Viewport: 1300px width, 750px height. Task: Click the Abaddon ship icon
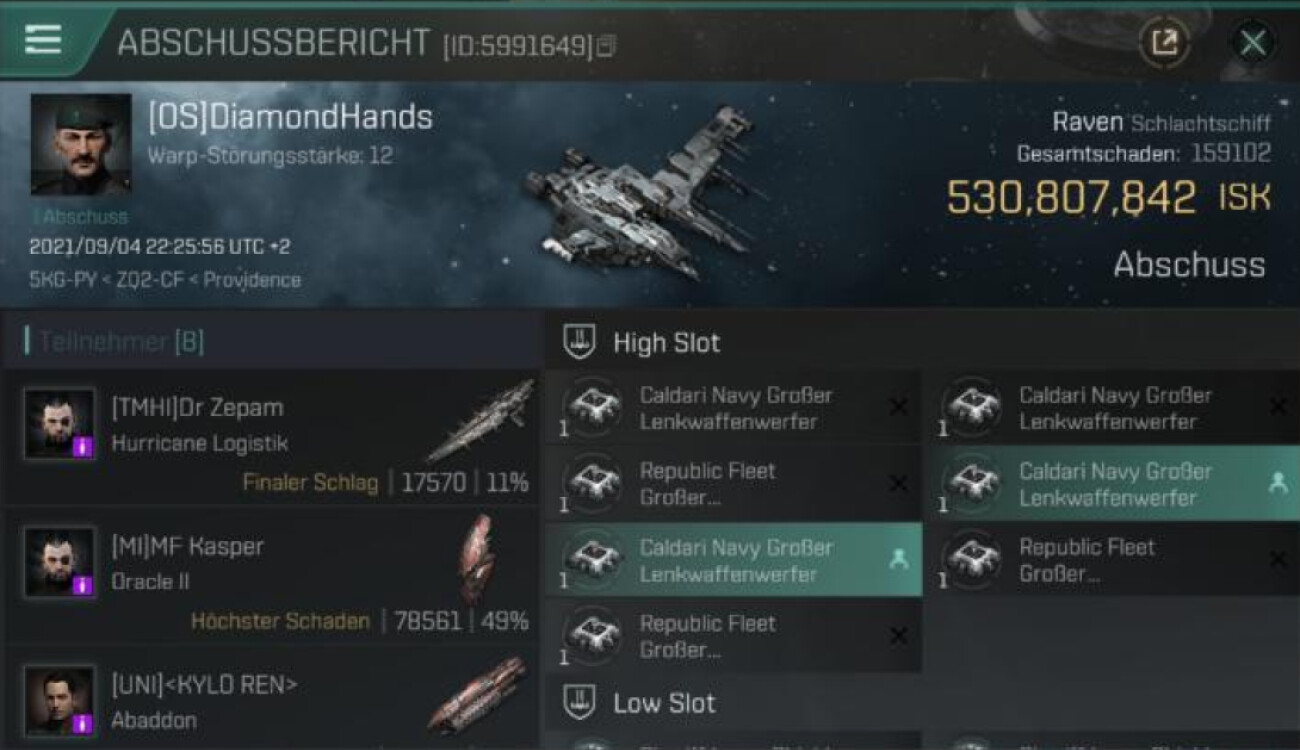pyautogui.click(x=476, y=694)
